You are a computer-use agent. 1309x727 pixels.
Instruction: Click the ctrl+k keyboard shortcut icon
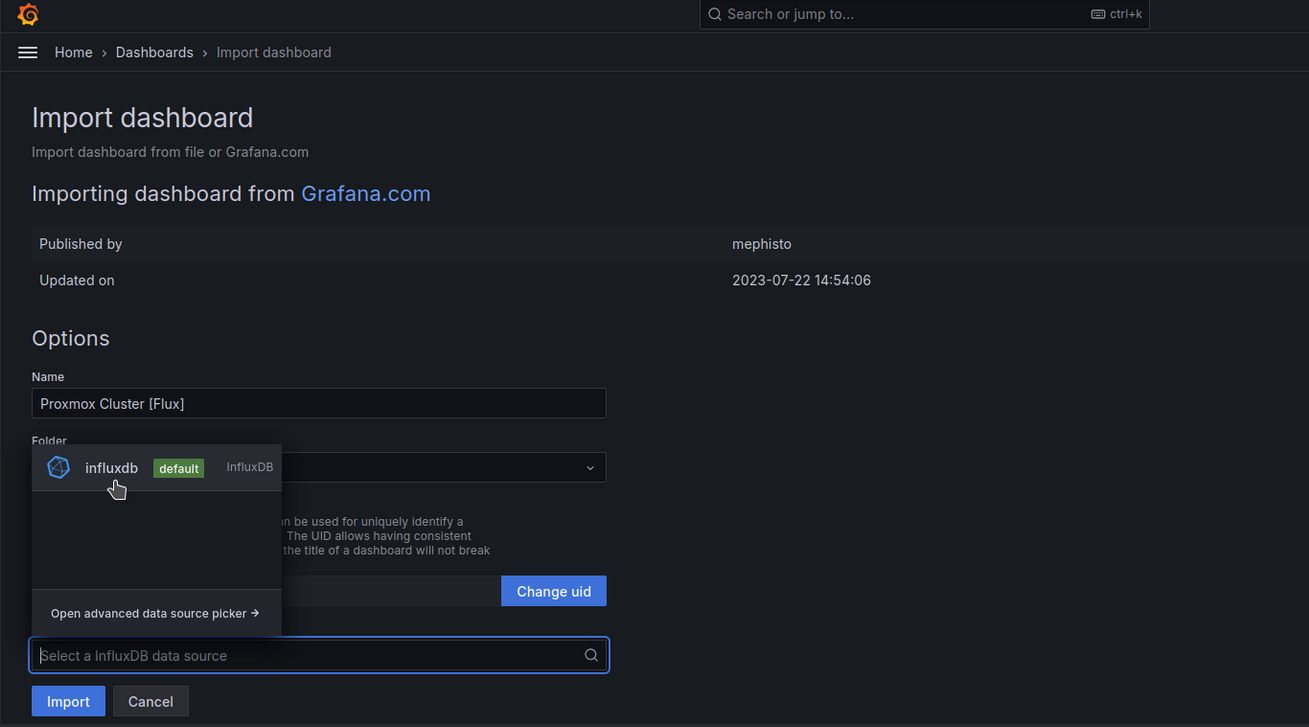point(1098,14)
